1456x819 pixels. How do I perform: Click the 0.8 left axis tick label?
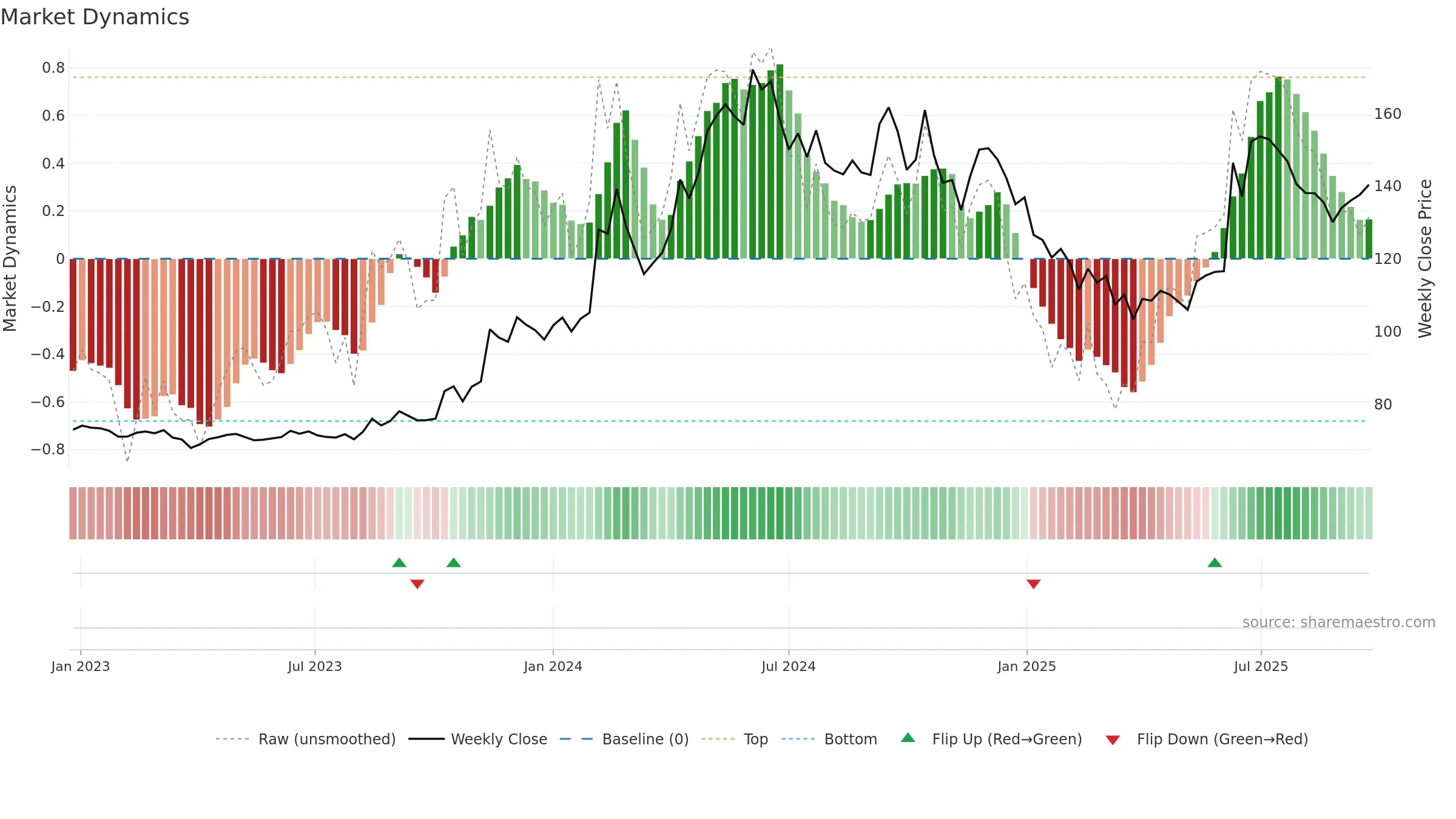tap(53, 68)
